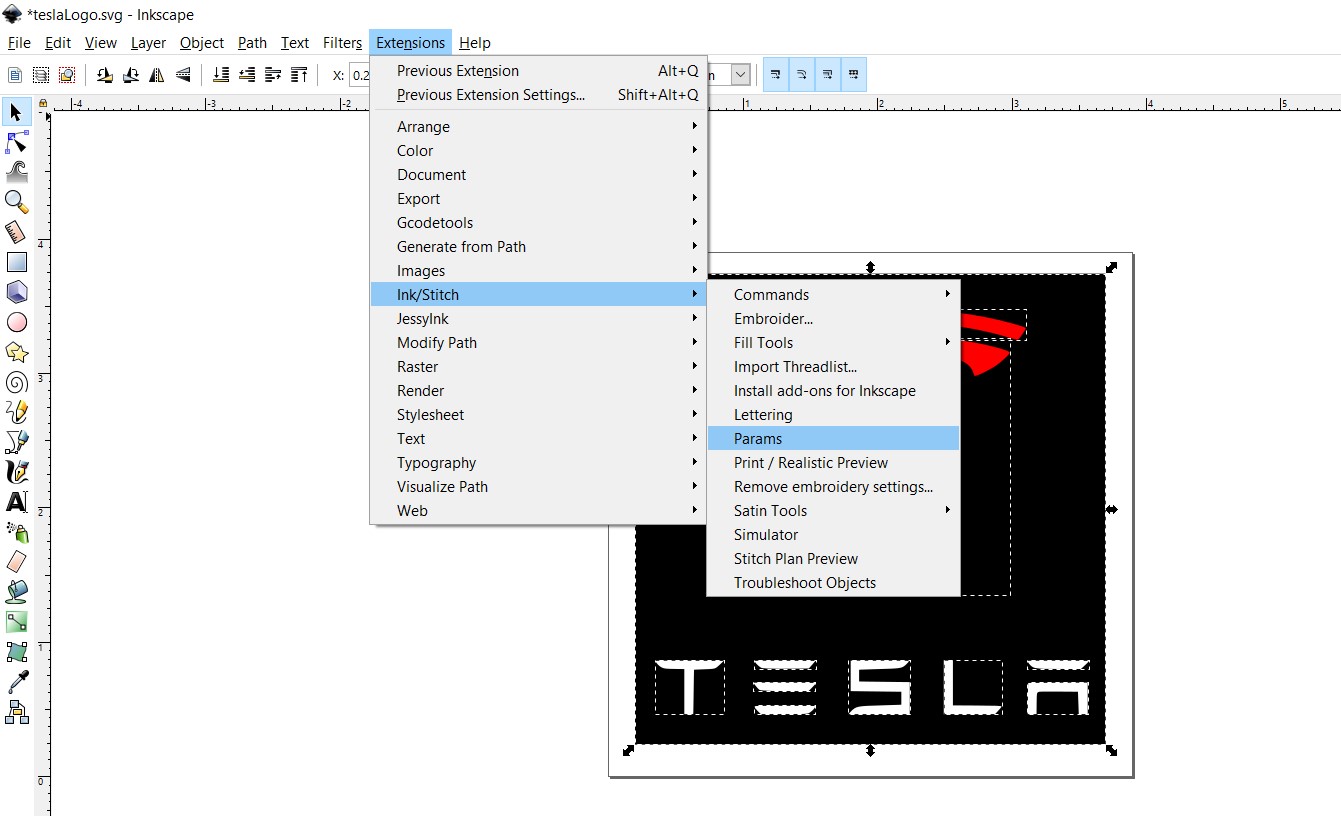
Task: Choose Params from Ink/Stitch submenu
Action: coord(833,439)
